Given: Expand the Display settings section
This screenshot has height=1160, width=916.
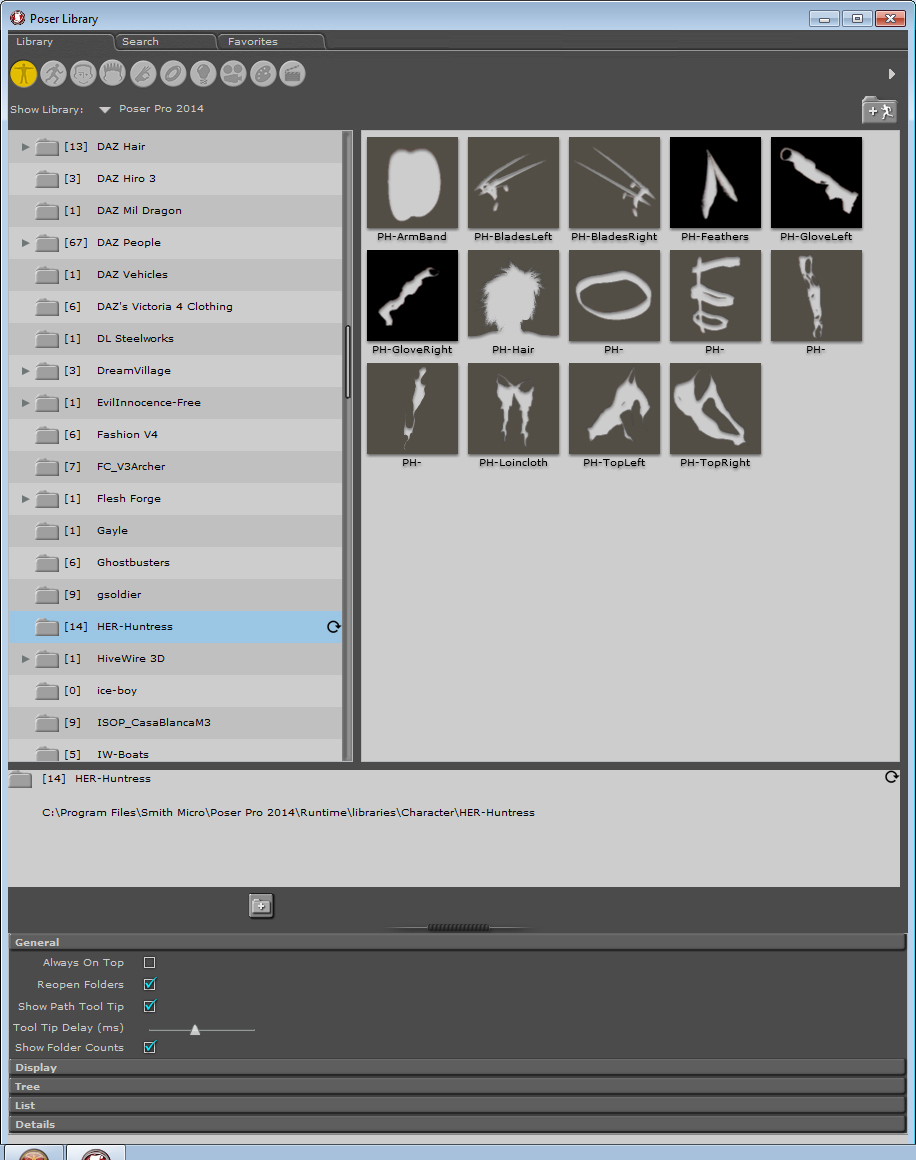Looking at the screenshot, I should pos(457,1067).
